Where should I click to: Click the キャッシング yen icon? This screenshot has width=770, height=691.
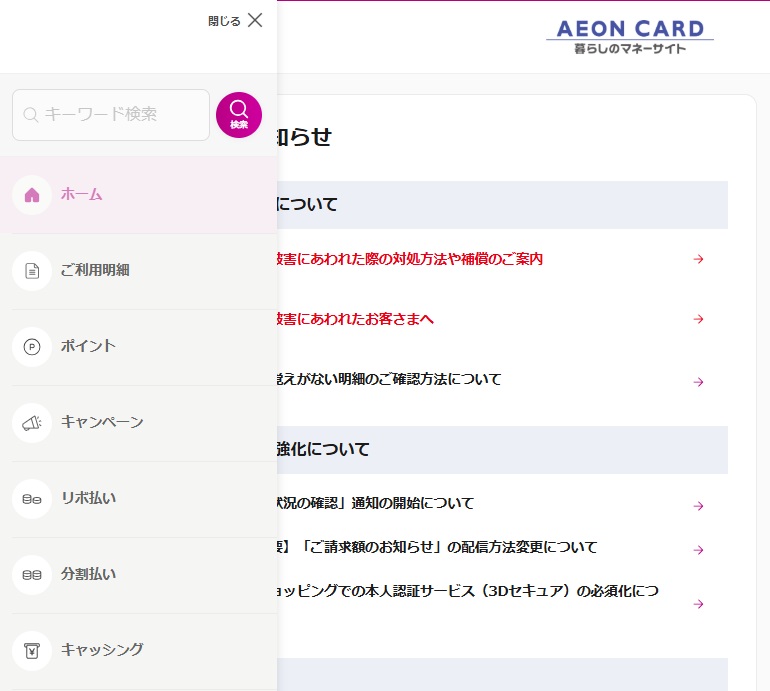[x=32, y=650]
